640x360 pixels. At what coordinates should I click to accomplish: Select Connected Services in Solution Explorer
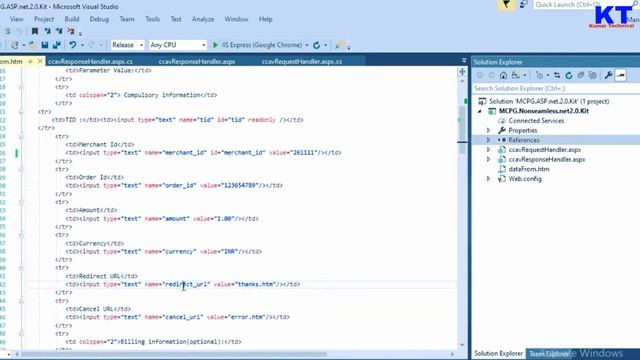(x=536, y=121)
